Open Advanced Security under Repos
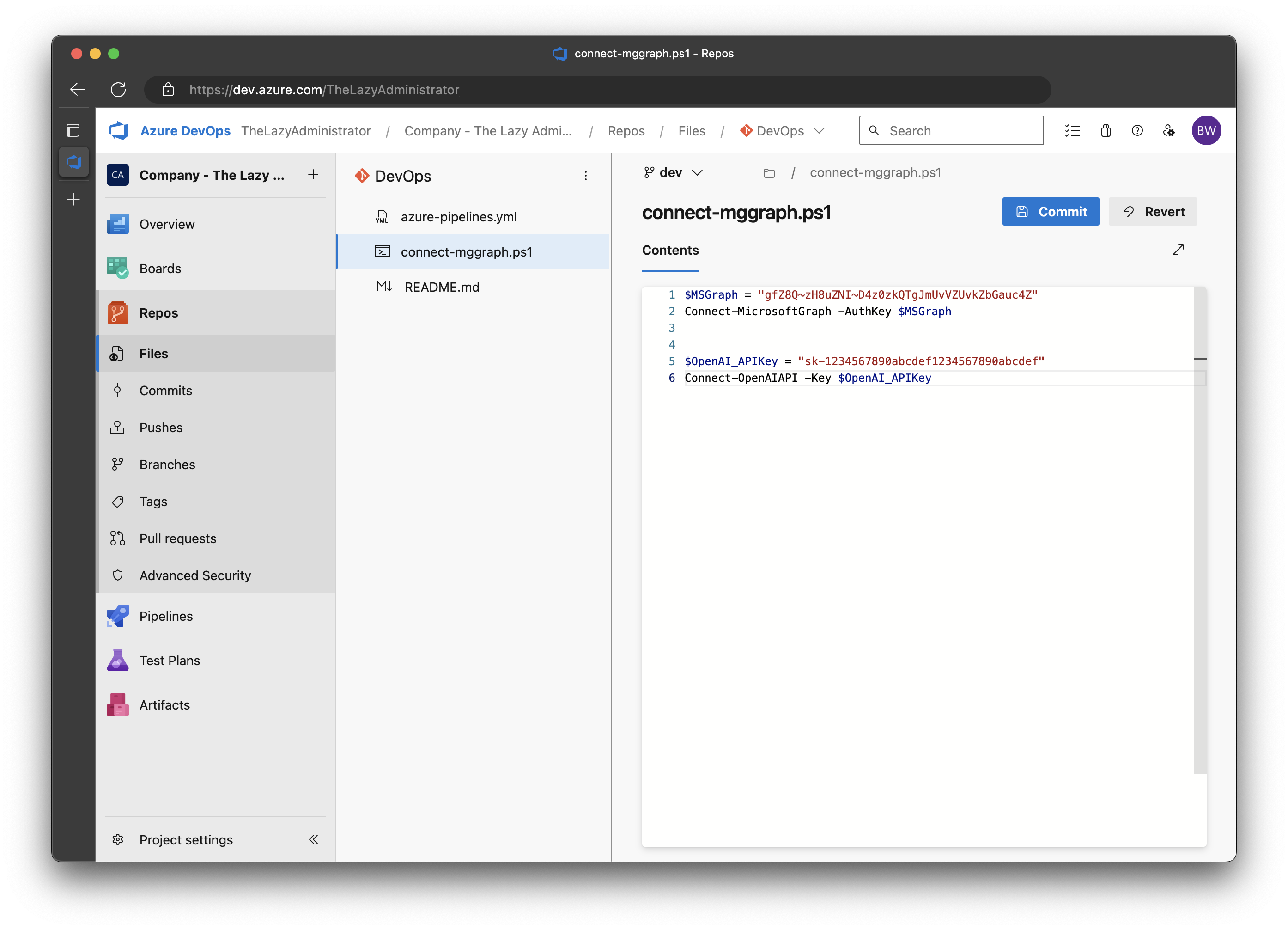Viewport: 1288px width, 930px height. coord(216,575)
